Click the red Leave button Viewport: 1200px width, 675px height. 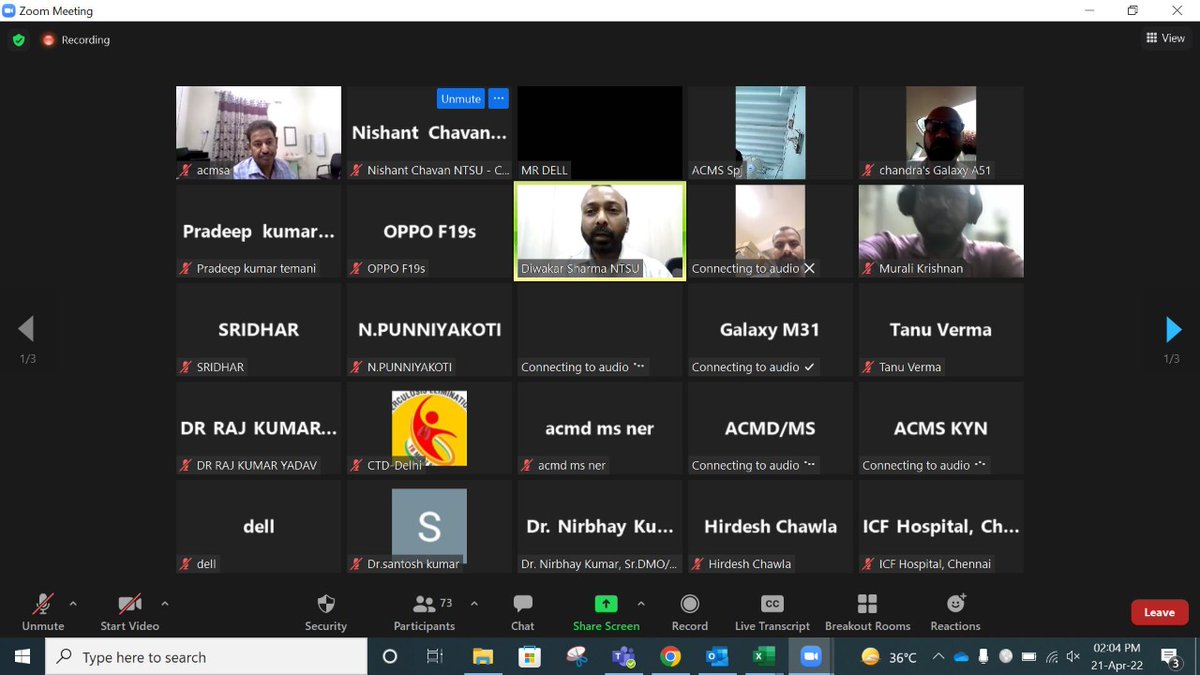click(x=1159, y=612)
